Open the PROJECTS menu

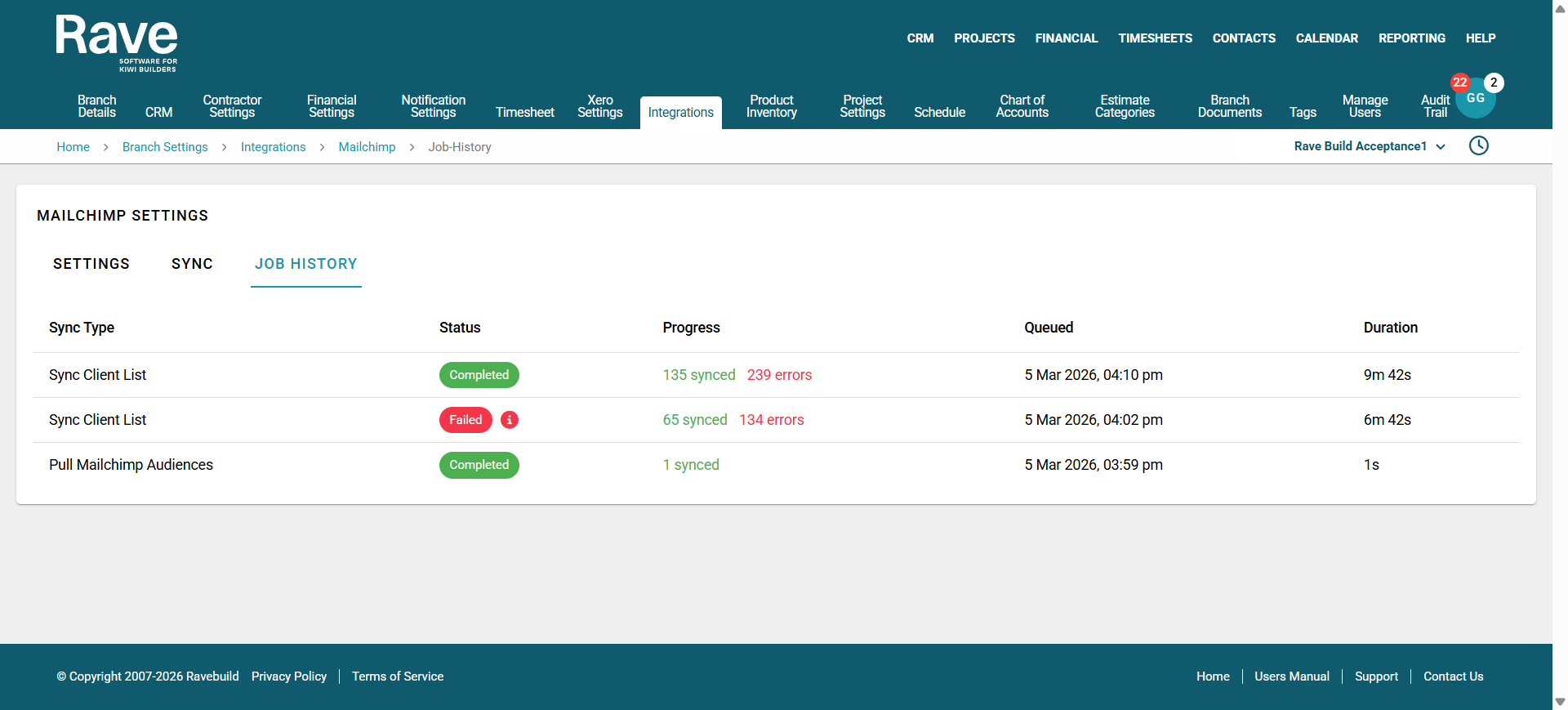[x=984, y=38]
